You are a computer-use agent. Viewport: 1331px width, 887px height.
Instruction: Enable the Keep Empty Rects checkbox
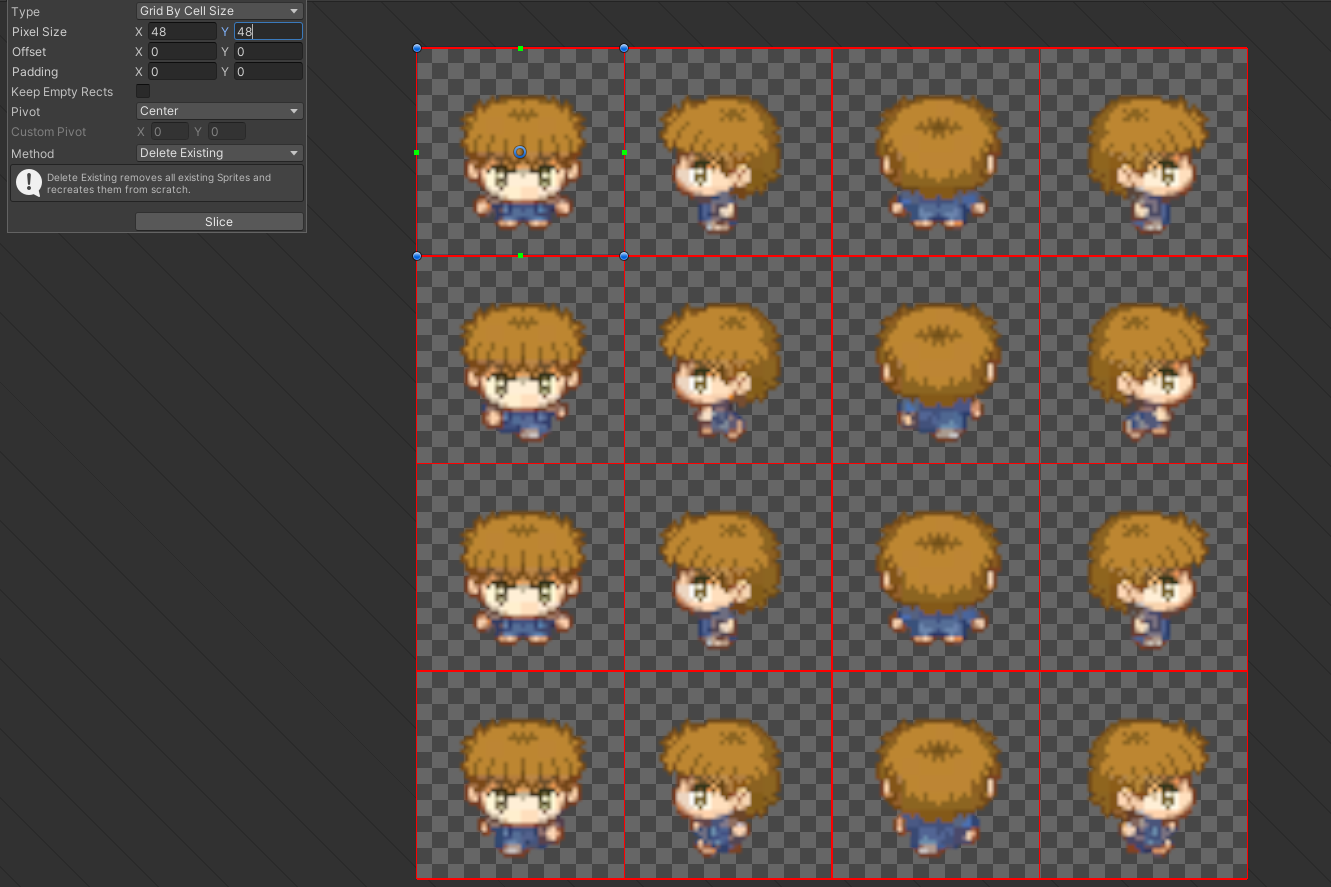click(143, 91)
